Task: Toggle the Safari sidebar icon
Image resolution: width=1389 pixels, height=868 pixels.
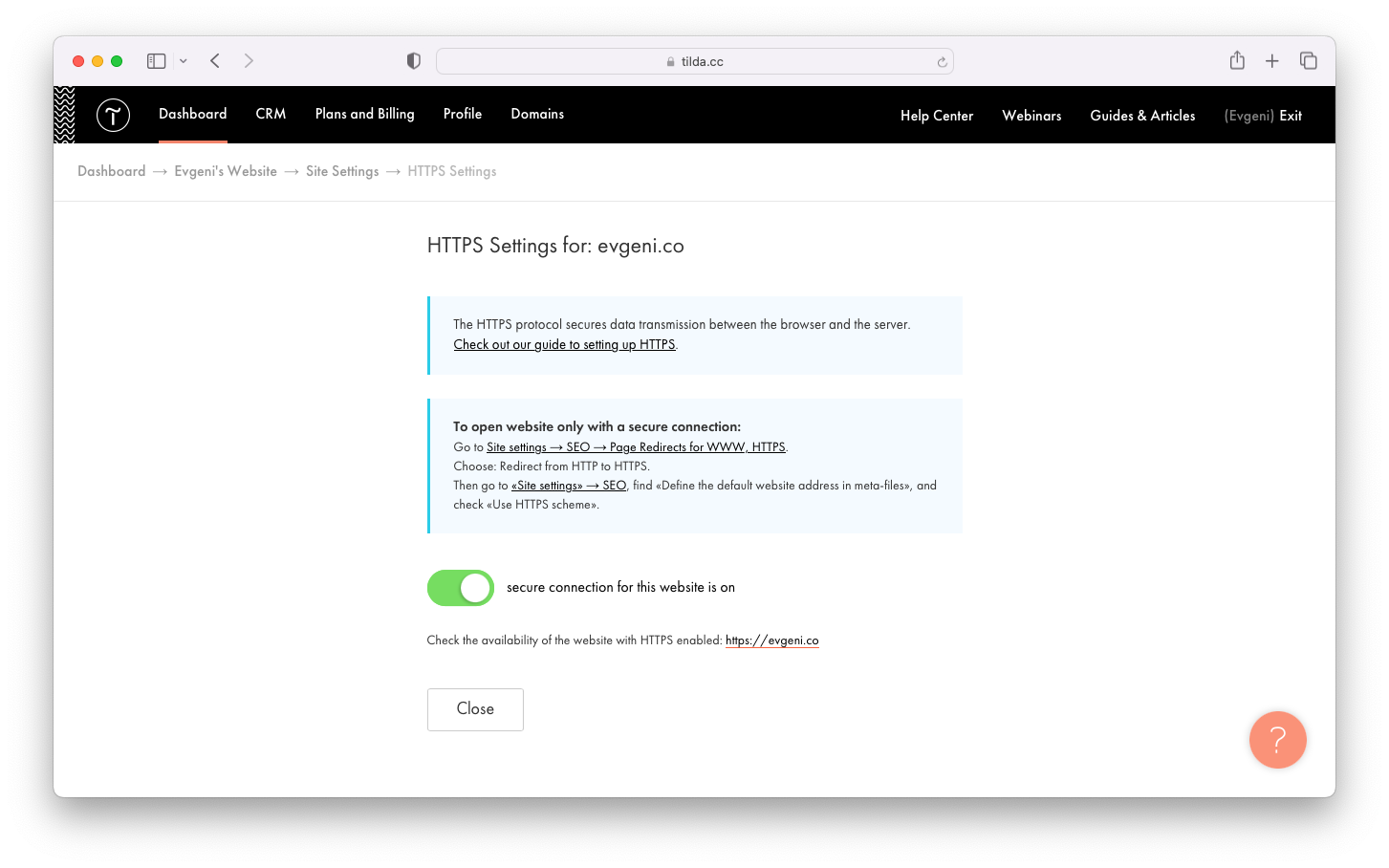Action: coord(155,60)
